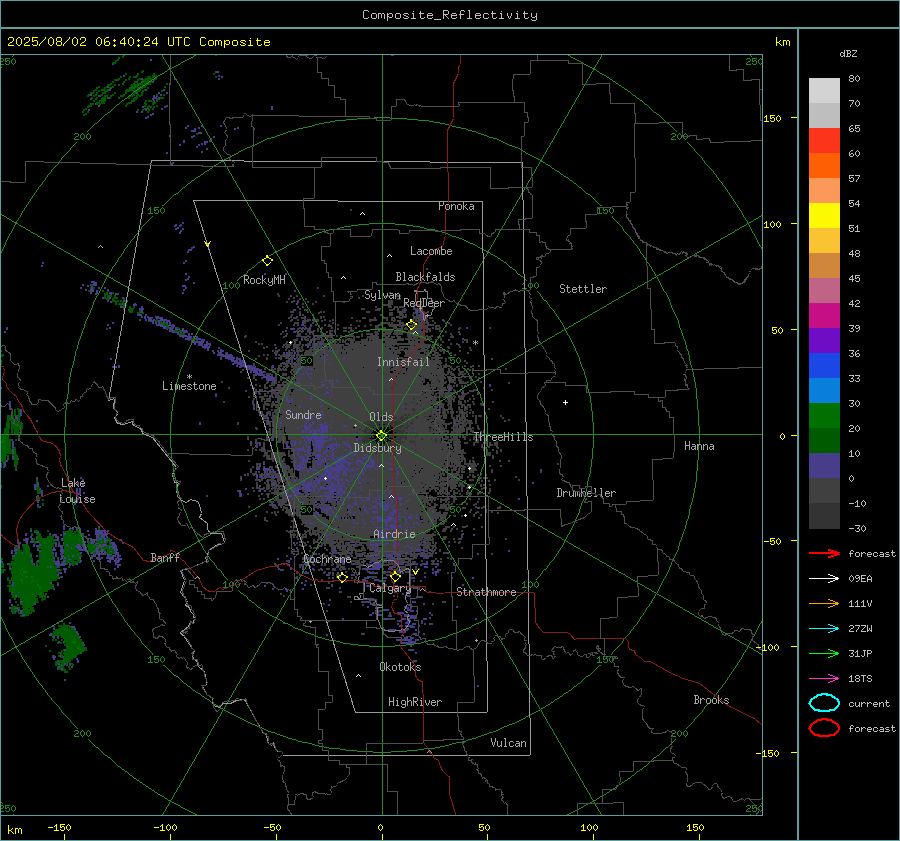Click the Blackfalds label on map

click(x=425, y=277)
